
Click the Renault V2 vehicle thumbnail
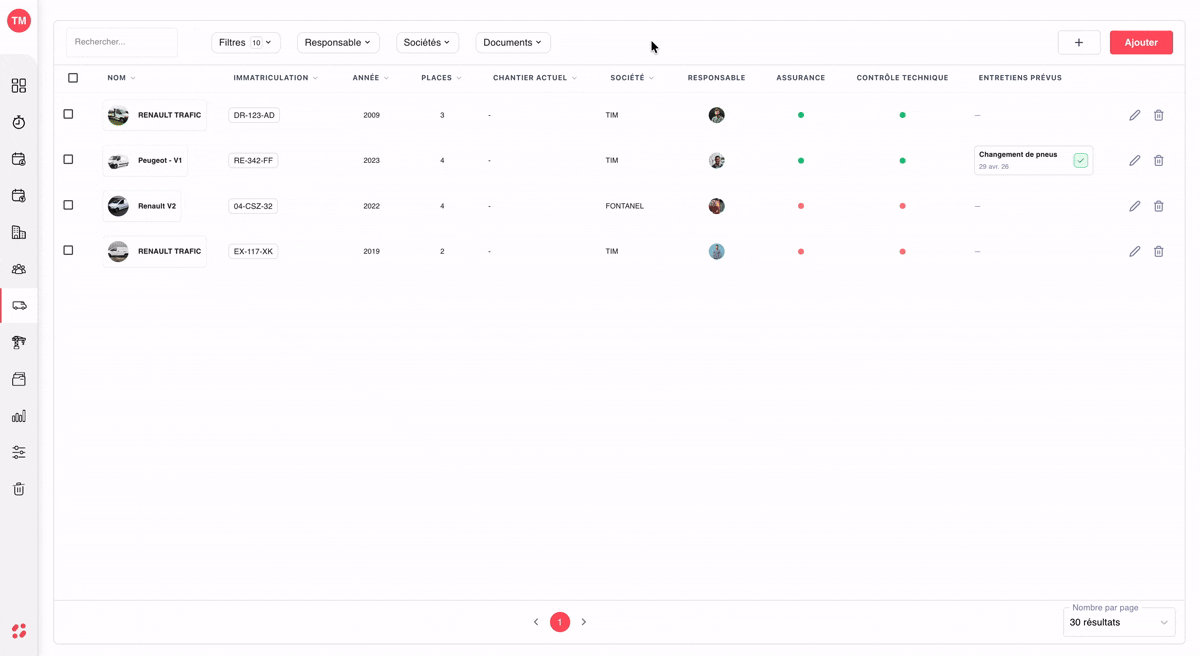click(x=118, y=206)
